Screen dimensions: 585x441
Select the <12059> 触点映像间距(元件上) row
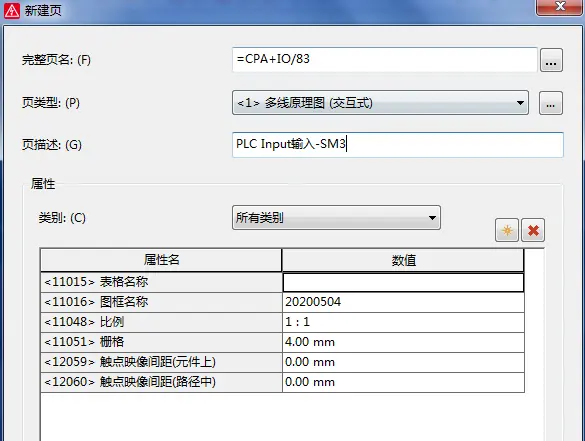pyautogui.click(x=161, y=362)
